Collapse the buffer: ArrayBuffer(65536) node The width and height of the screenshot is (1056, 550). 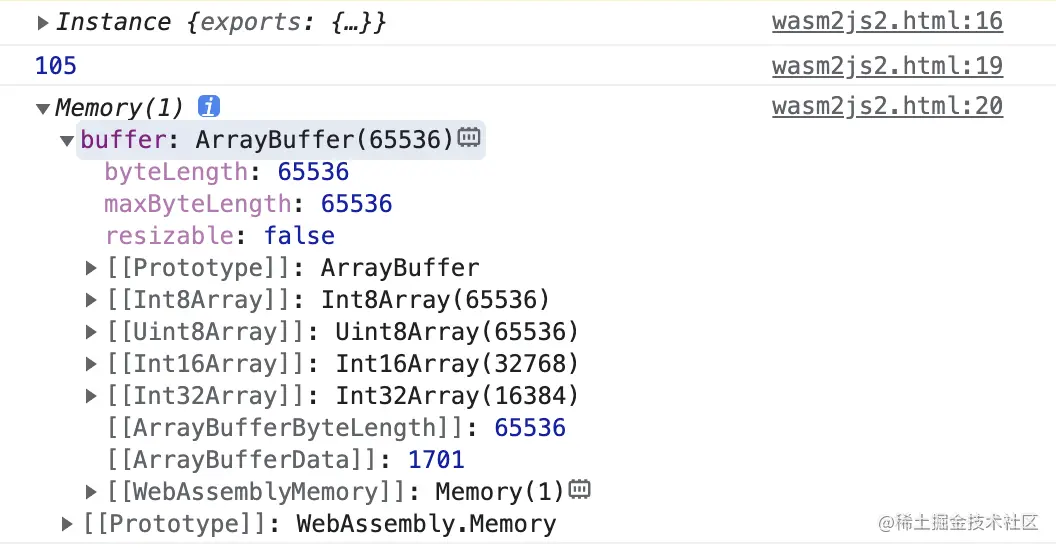coord(67,141)
